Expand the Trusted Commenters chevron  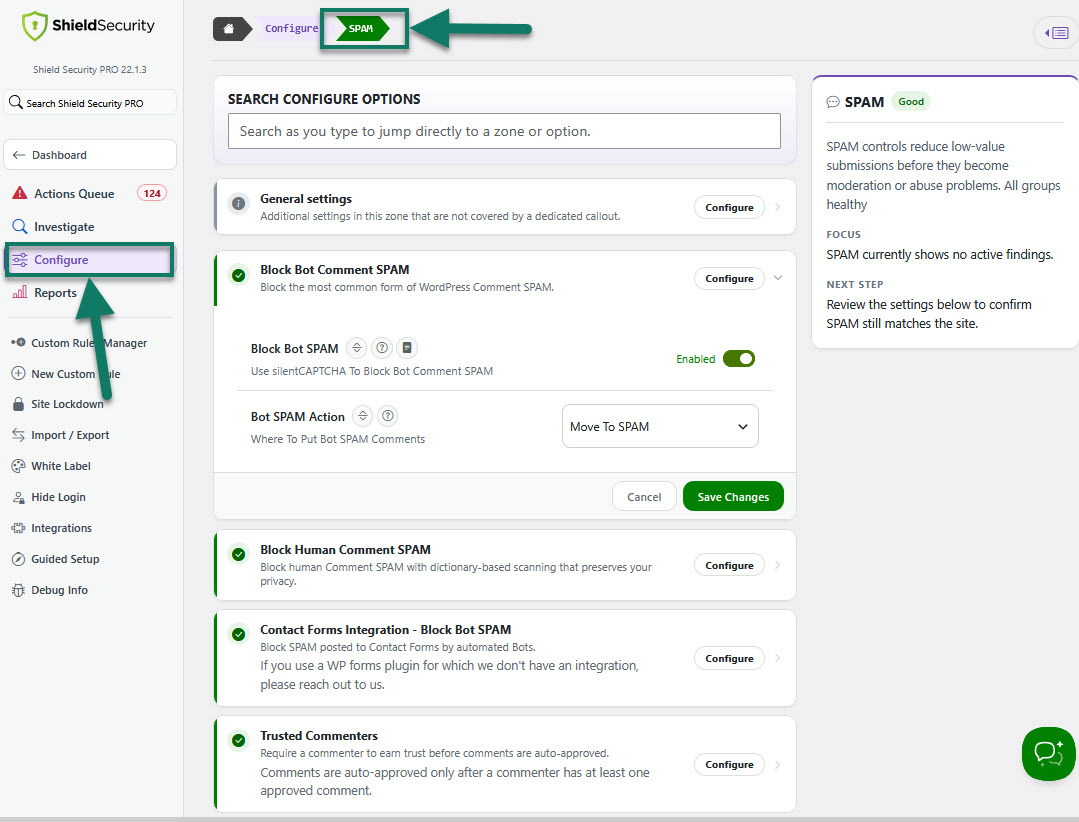pos(778,764)
